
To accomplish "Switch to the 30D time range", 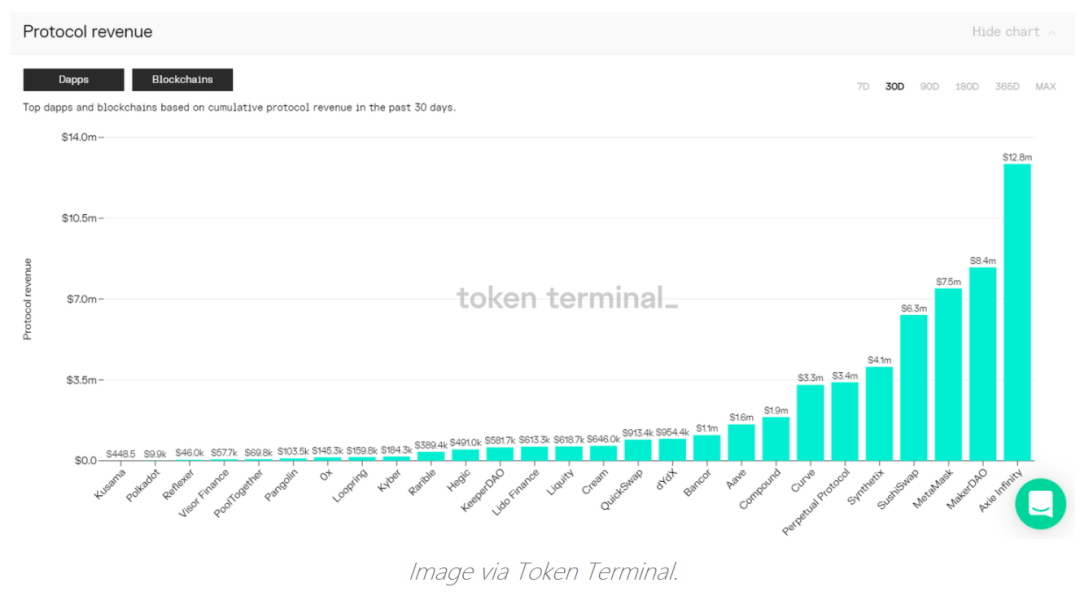I will point(894,87).
